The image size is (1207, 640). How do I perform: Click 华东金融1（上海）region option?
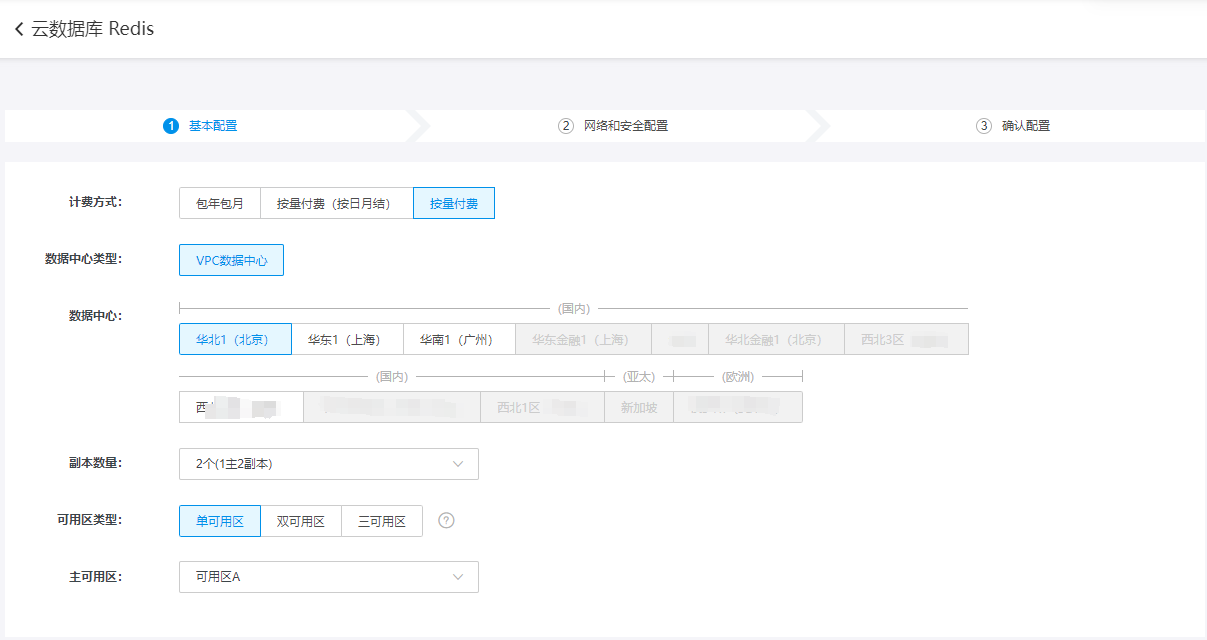pyautogui.click(x=583, y=339)
